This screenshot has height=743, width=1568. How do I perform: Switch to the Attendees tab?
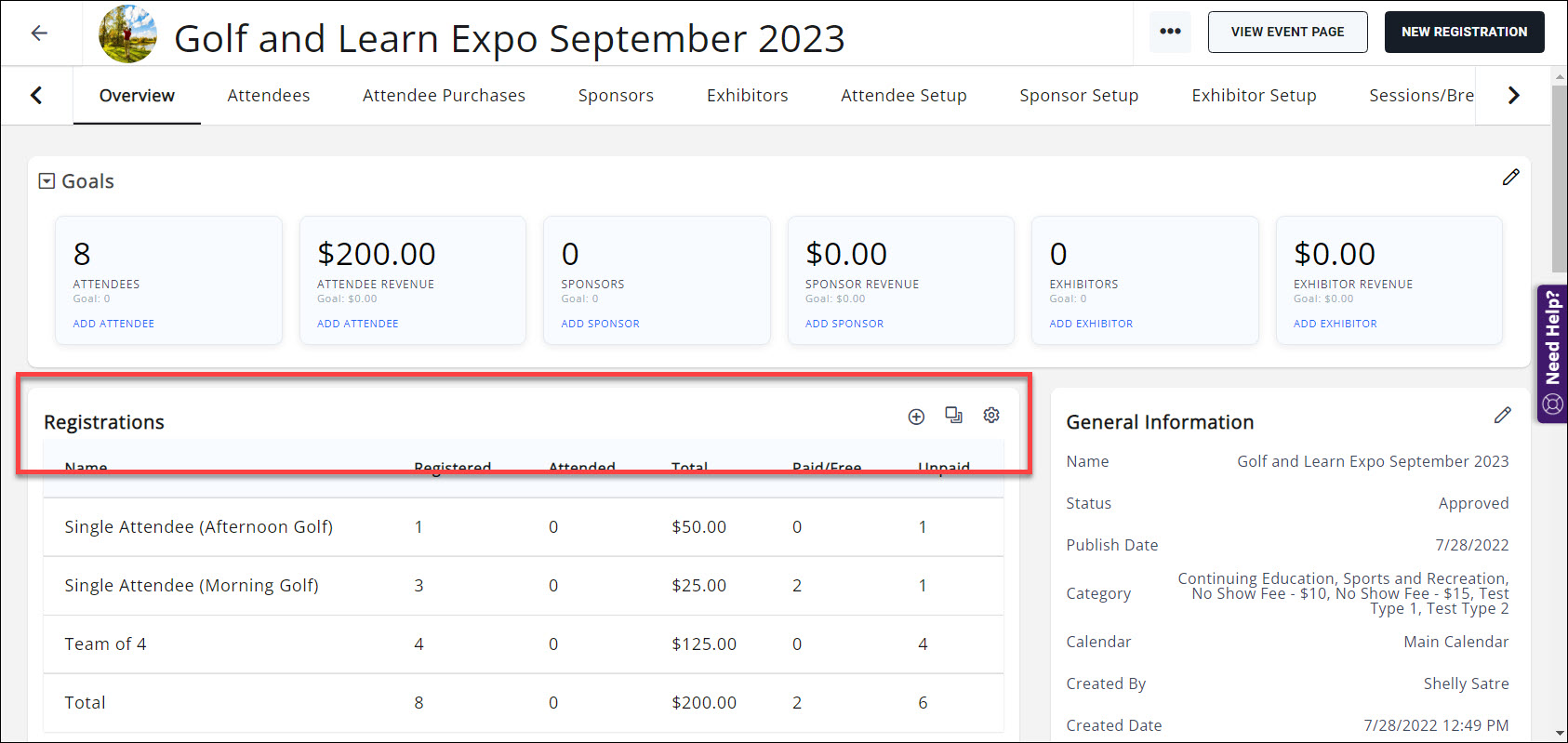click(x=268, y=96)
